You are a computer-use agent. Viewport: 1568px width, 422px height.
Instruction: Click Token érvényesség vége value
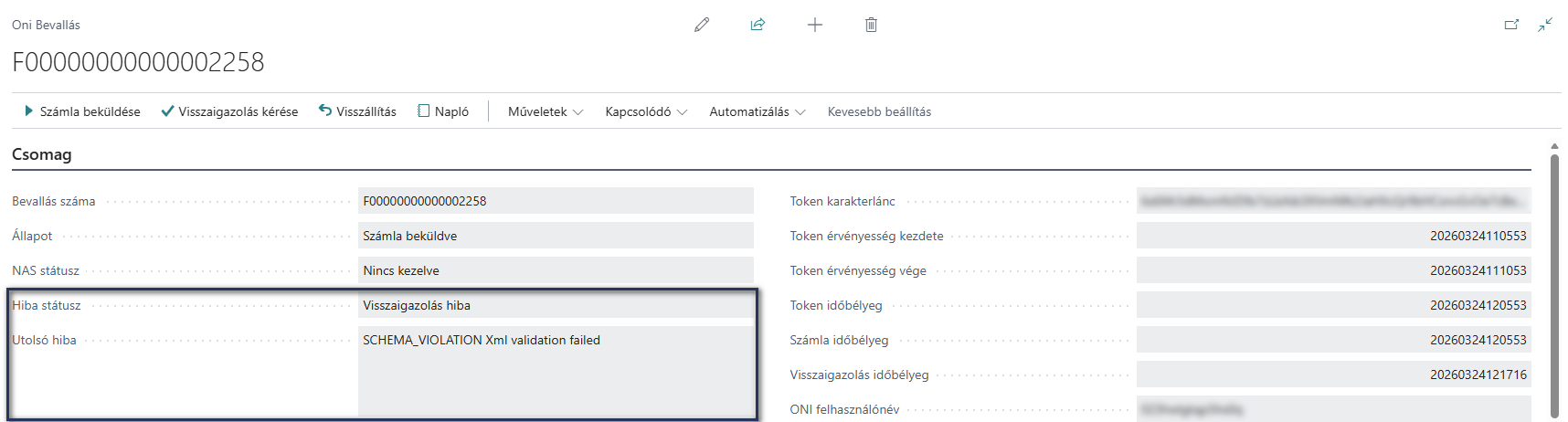(x=1334, y=270)
